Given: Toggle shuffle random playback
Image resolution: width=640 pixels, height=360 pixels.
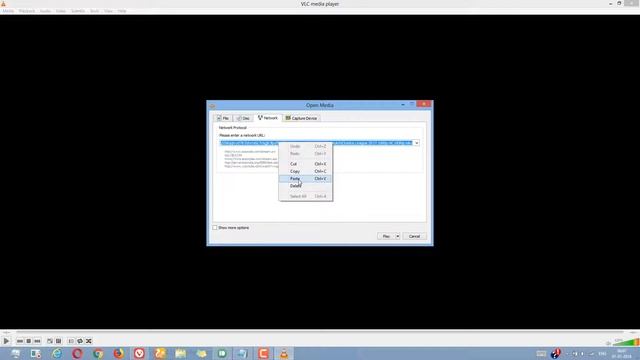Looking at the screenshot, I should (89, 341).
